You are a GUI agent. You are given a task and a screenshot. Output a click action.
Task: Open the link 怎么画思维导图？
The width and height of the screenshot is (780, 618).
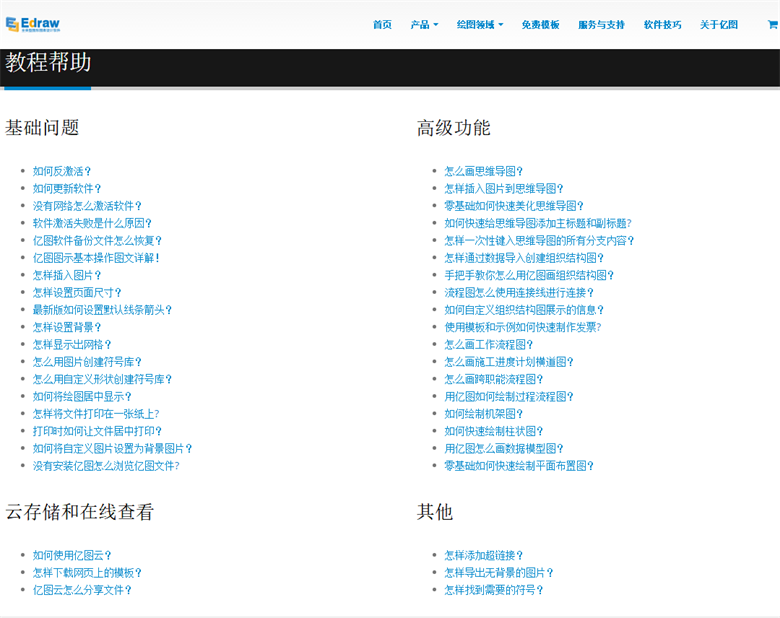point(484,171)
